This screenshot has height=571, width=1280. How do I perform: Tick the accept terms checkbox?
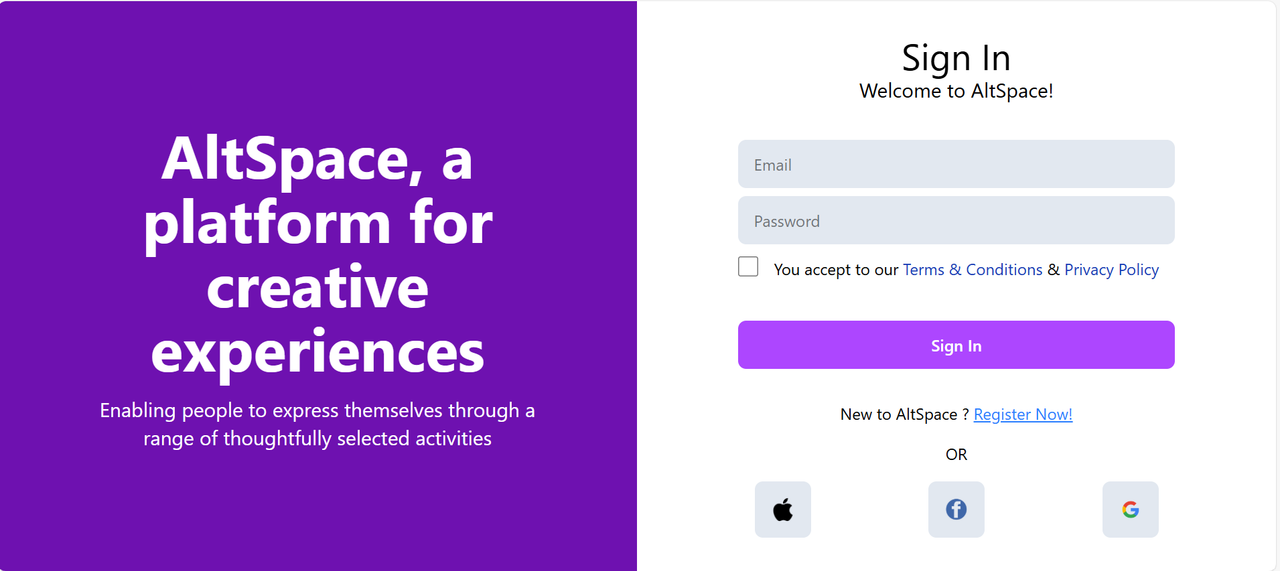748,267
